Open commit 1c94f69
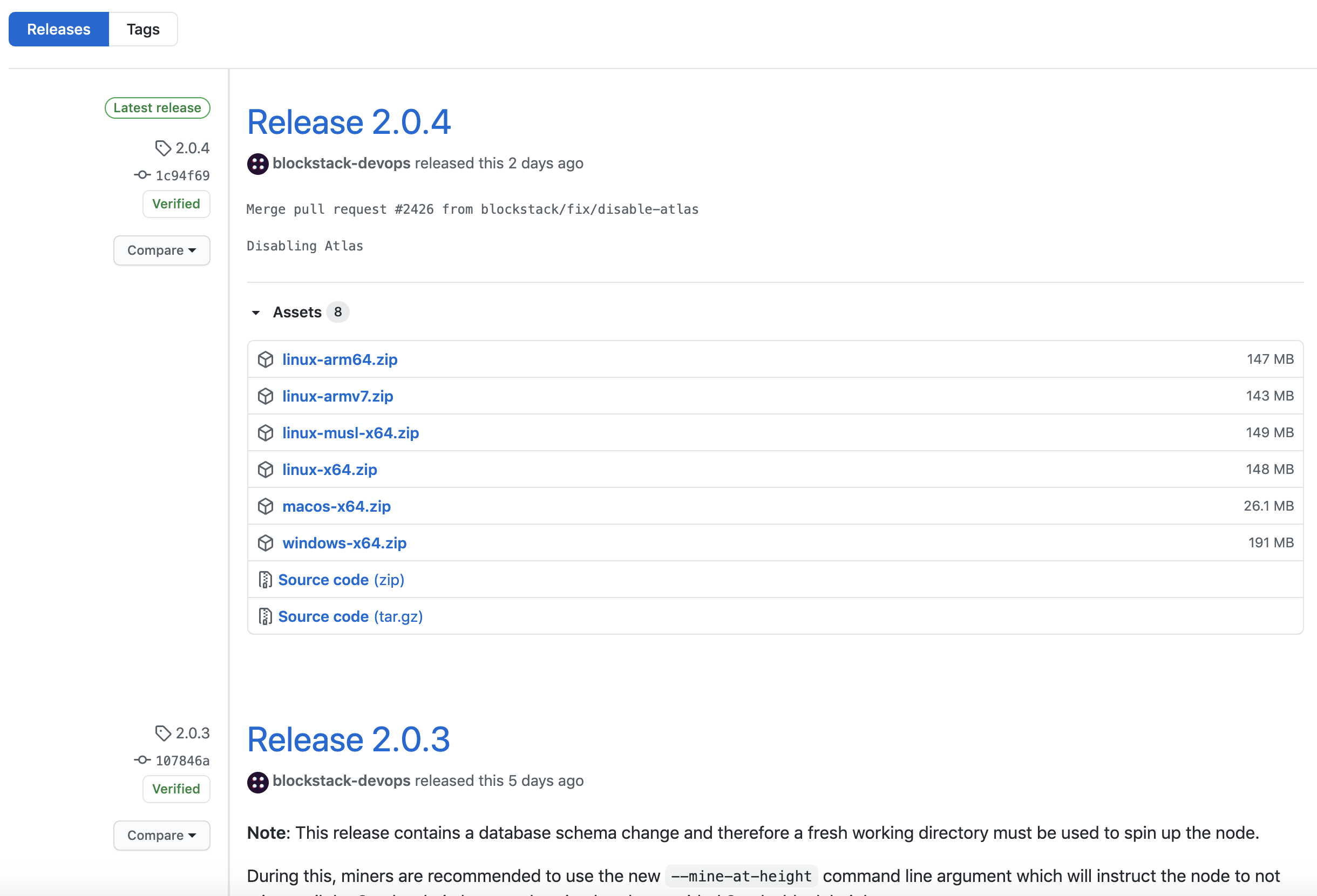Image resolution: width=1317 pixels, height=896 pixels. 182,175
